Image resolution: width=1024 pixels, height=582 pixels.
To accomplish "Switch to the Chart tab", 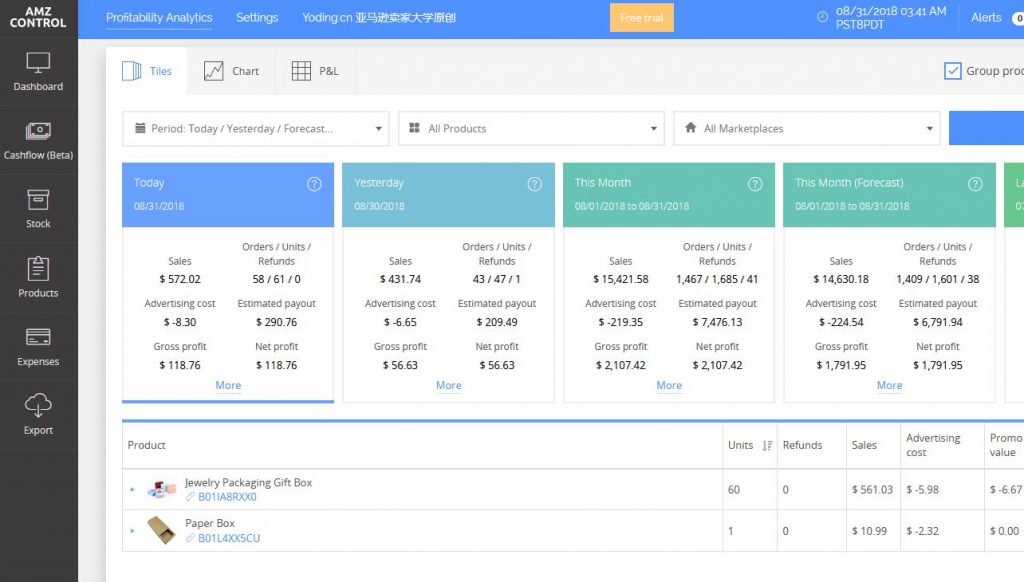I will (231, 72).
